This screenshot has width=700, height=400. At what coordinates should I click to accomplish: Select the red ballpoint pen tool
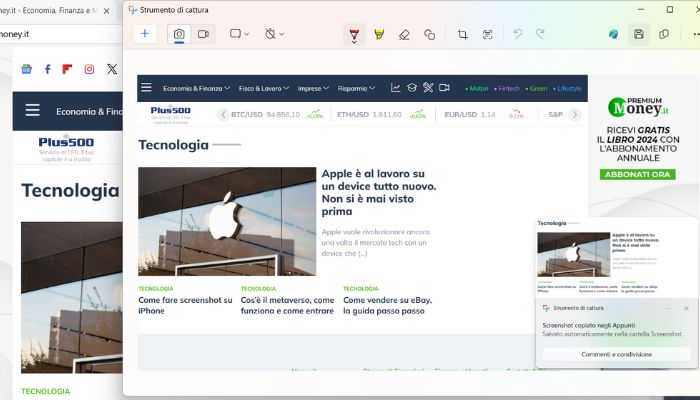pyautogui.click(x=354, y=34)
